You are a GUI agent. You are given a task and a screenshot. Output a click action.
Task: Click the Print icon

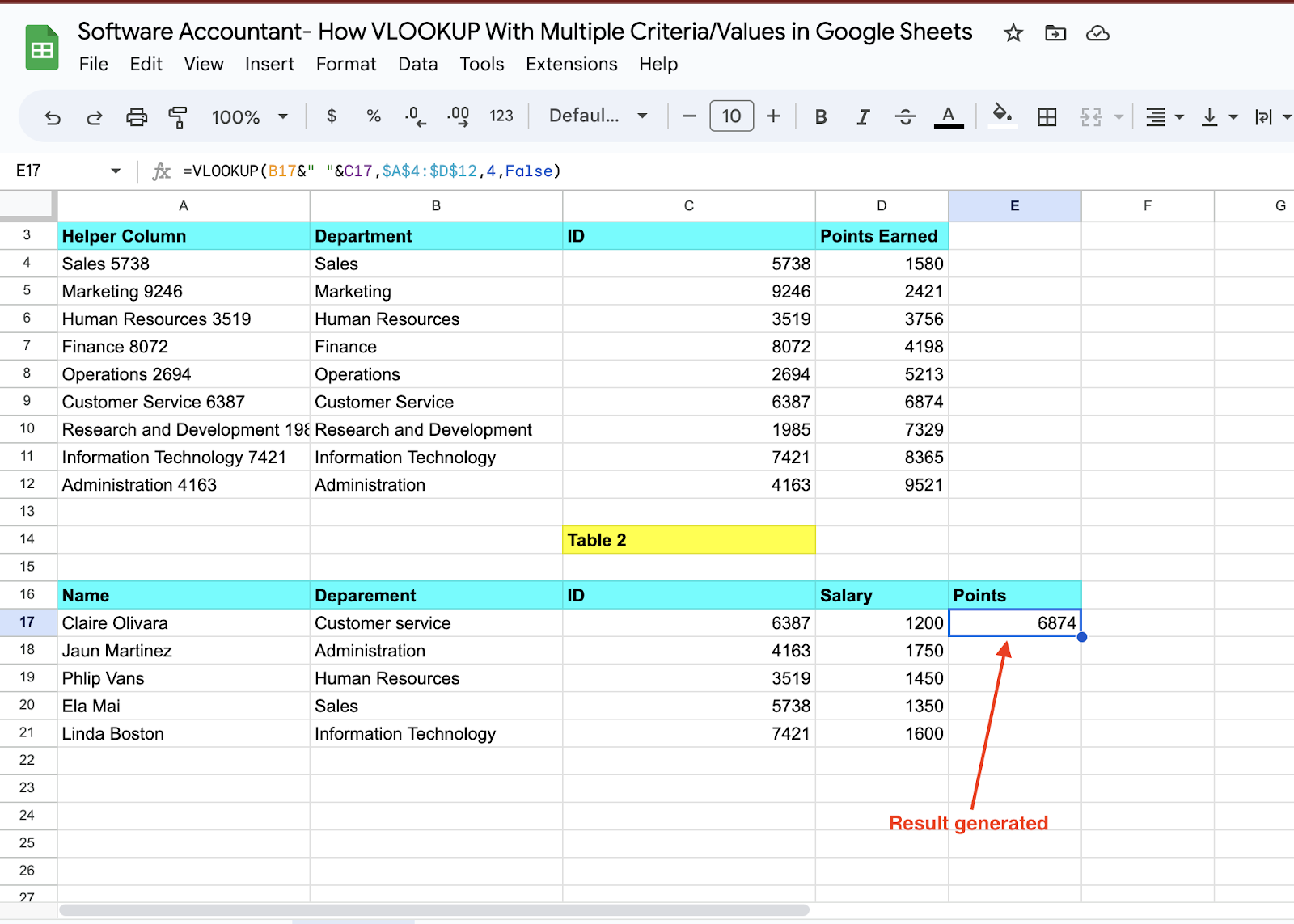click(137, 117)
